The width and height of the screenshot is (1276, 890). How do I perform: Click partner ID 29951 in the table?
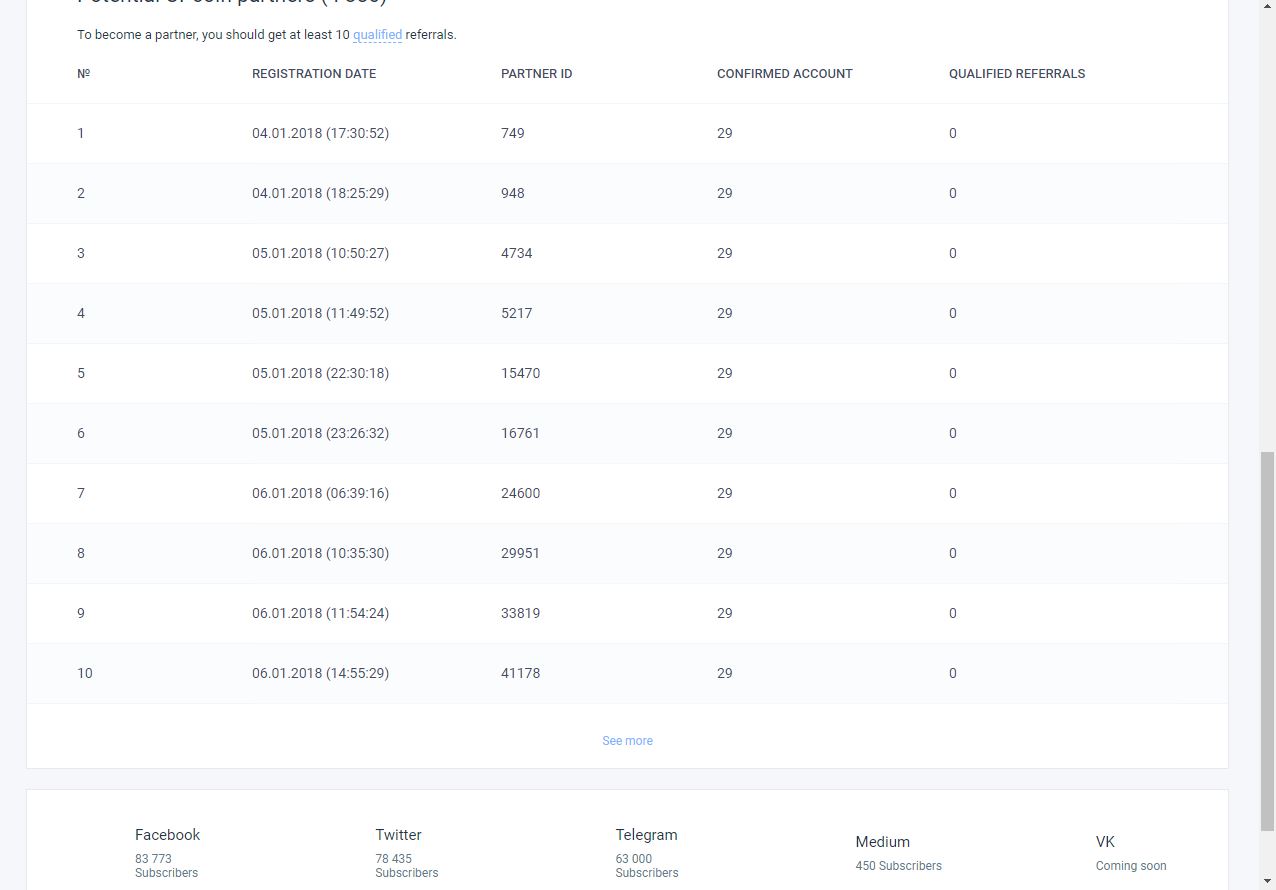(x=520, y=553)
